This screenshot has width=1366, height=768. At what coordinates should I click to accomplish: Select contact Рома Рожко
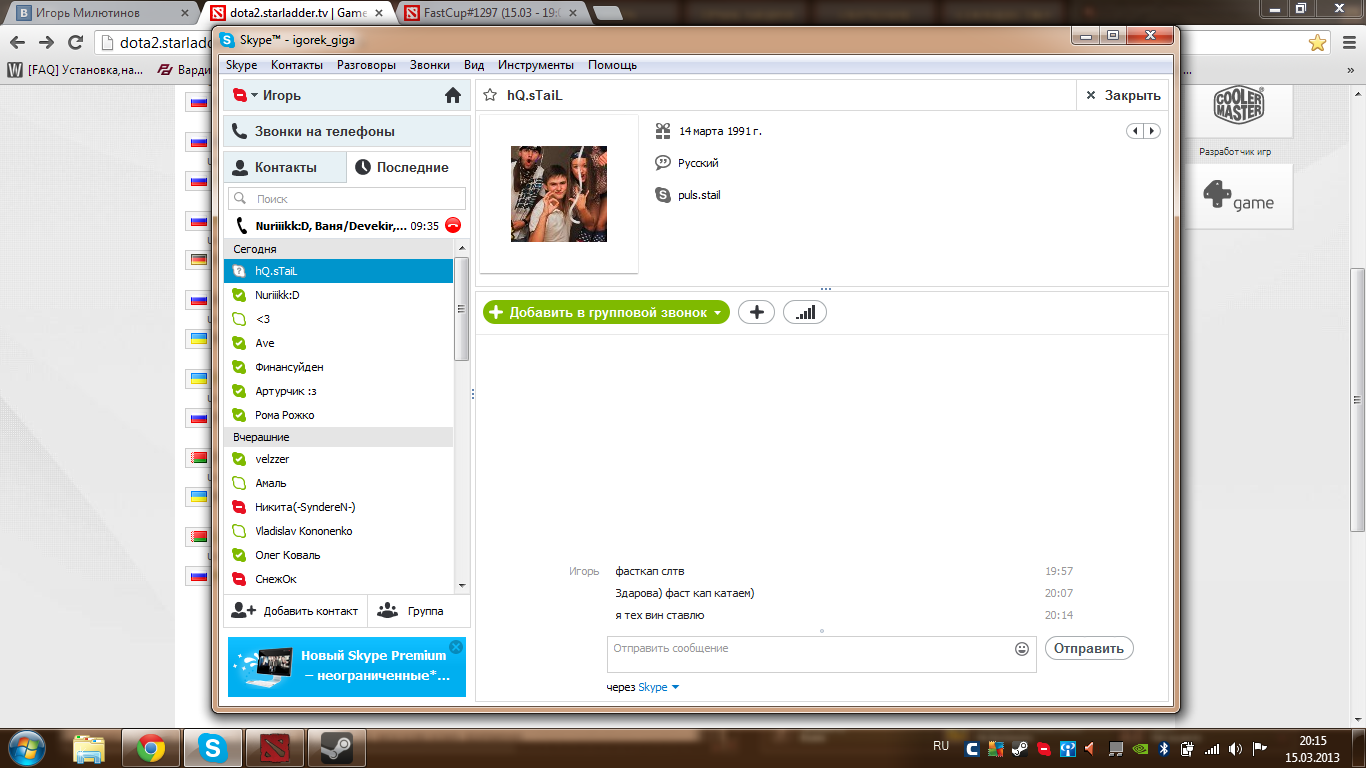(338, 415)
